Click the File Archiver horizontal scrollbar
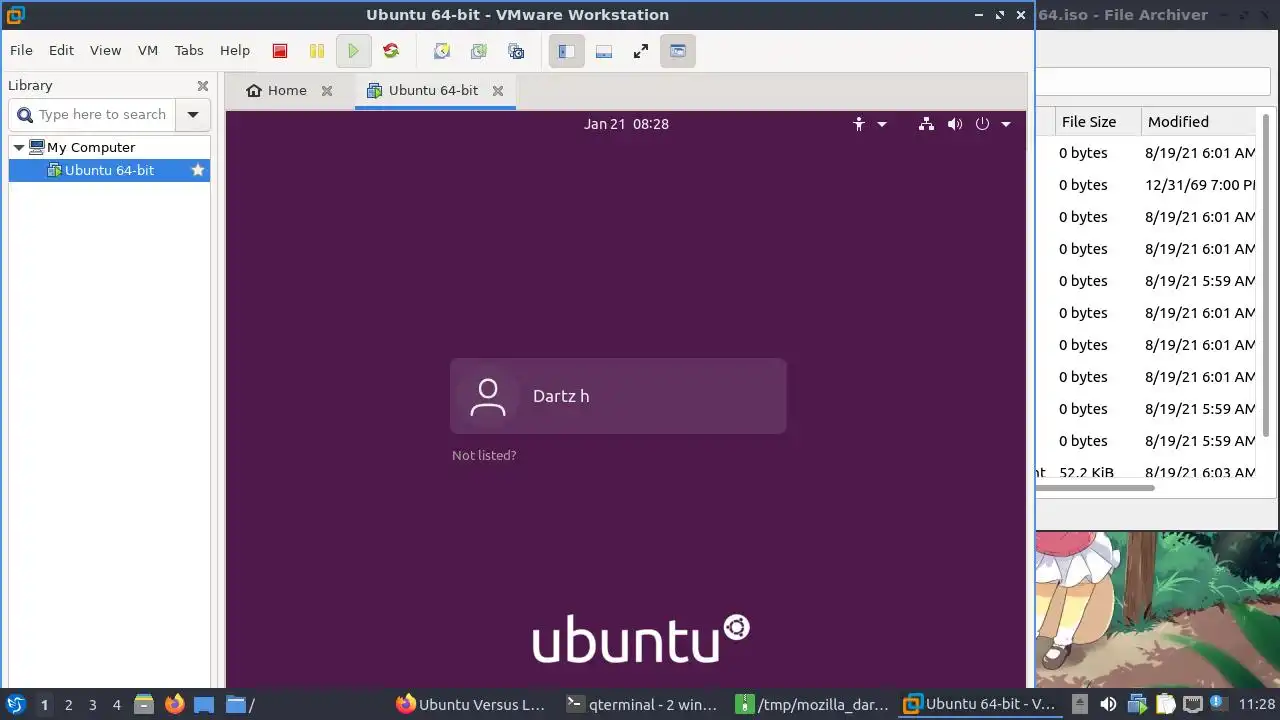Viewport: 1280px width, 720px height. click(1096, 488)
